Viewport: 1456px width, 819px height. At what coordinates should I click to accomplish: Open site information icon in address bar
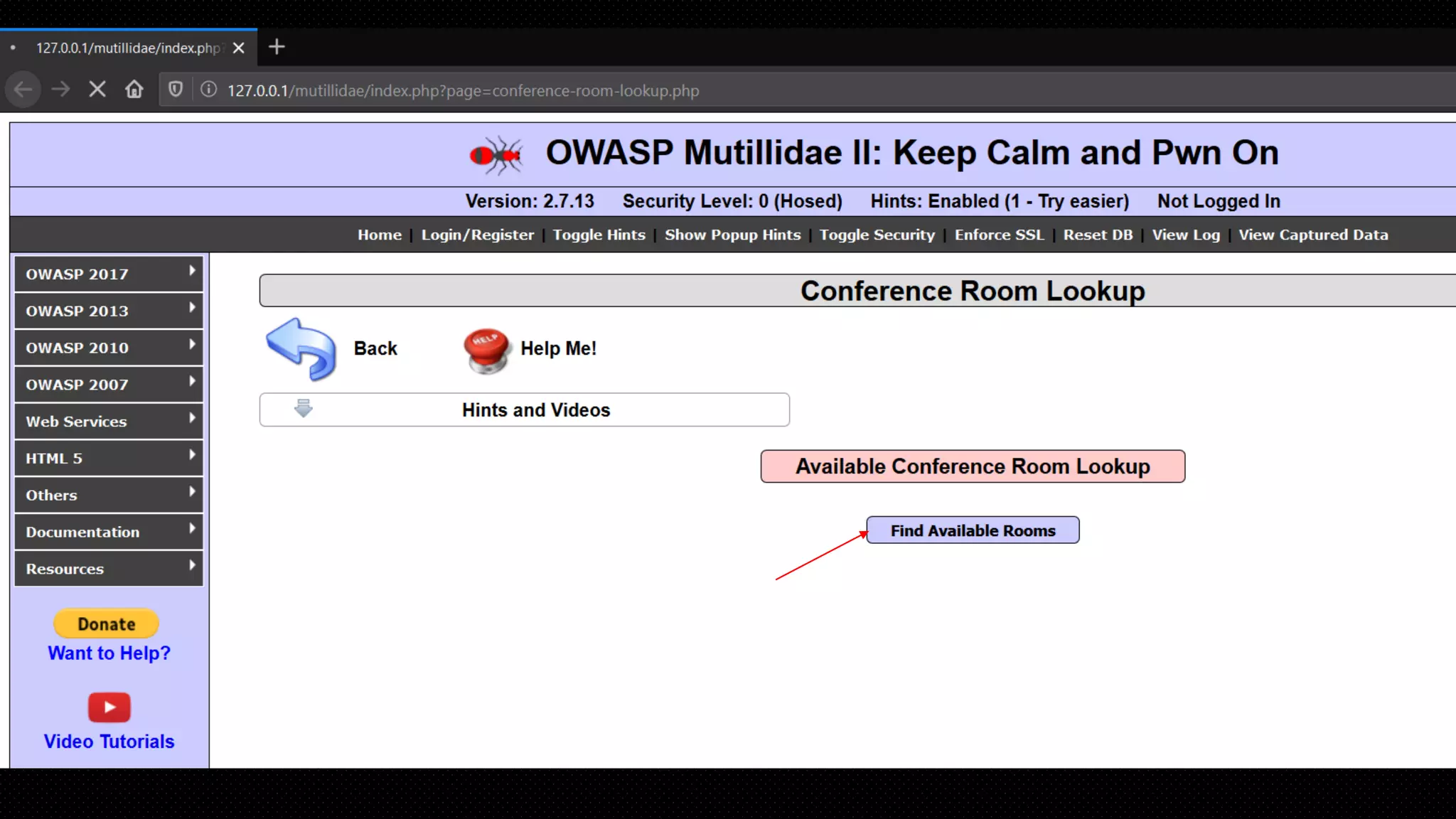[208, 90]
